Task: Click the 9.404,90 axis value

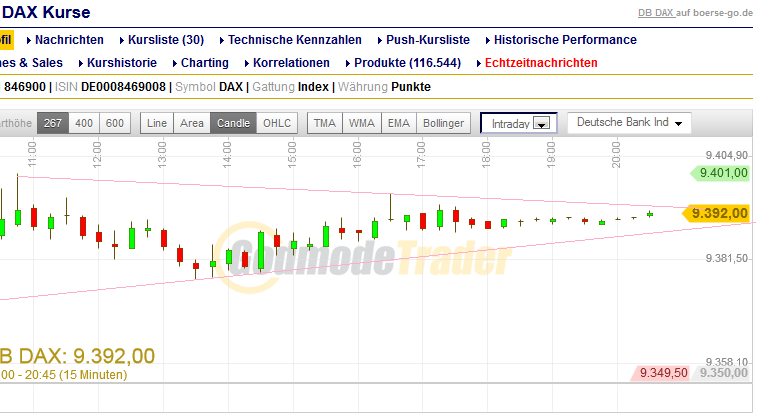Action: pos(727,155)
